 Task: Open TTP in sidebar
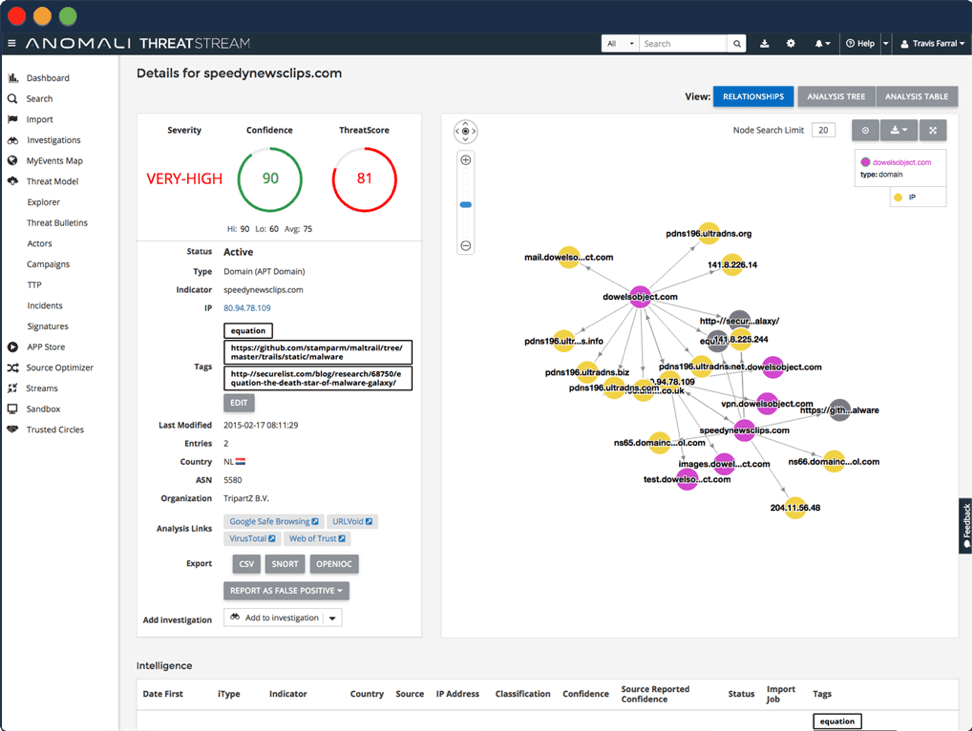coord(34,285)
